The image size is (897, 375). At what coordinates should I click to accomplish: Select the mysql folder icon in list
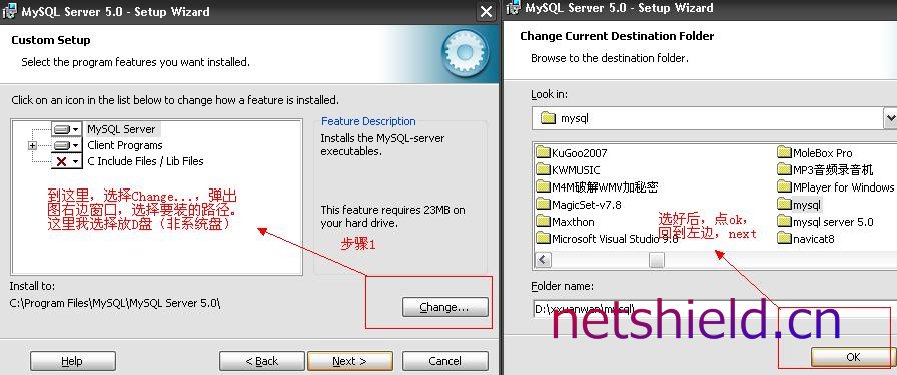[x=784, y=204]
